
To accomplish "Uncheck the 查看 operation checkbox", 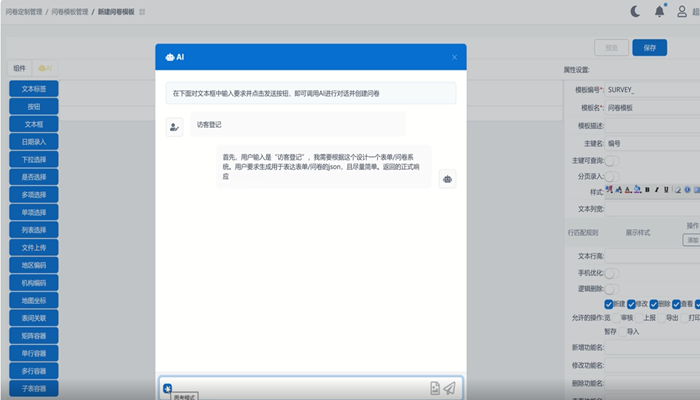I will click(x=676, y=304).
